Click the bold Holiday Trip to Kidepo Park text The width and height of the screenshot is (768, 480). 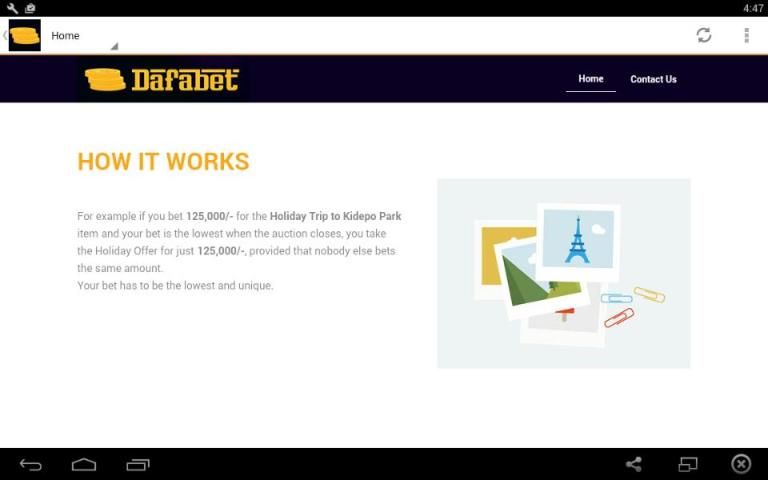[x=335, y=216]
